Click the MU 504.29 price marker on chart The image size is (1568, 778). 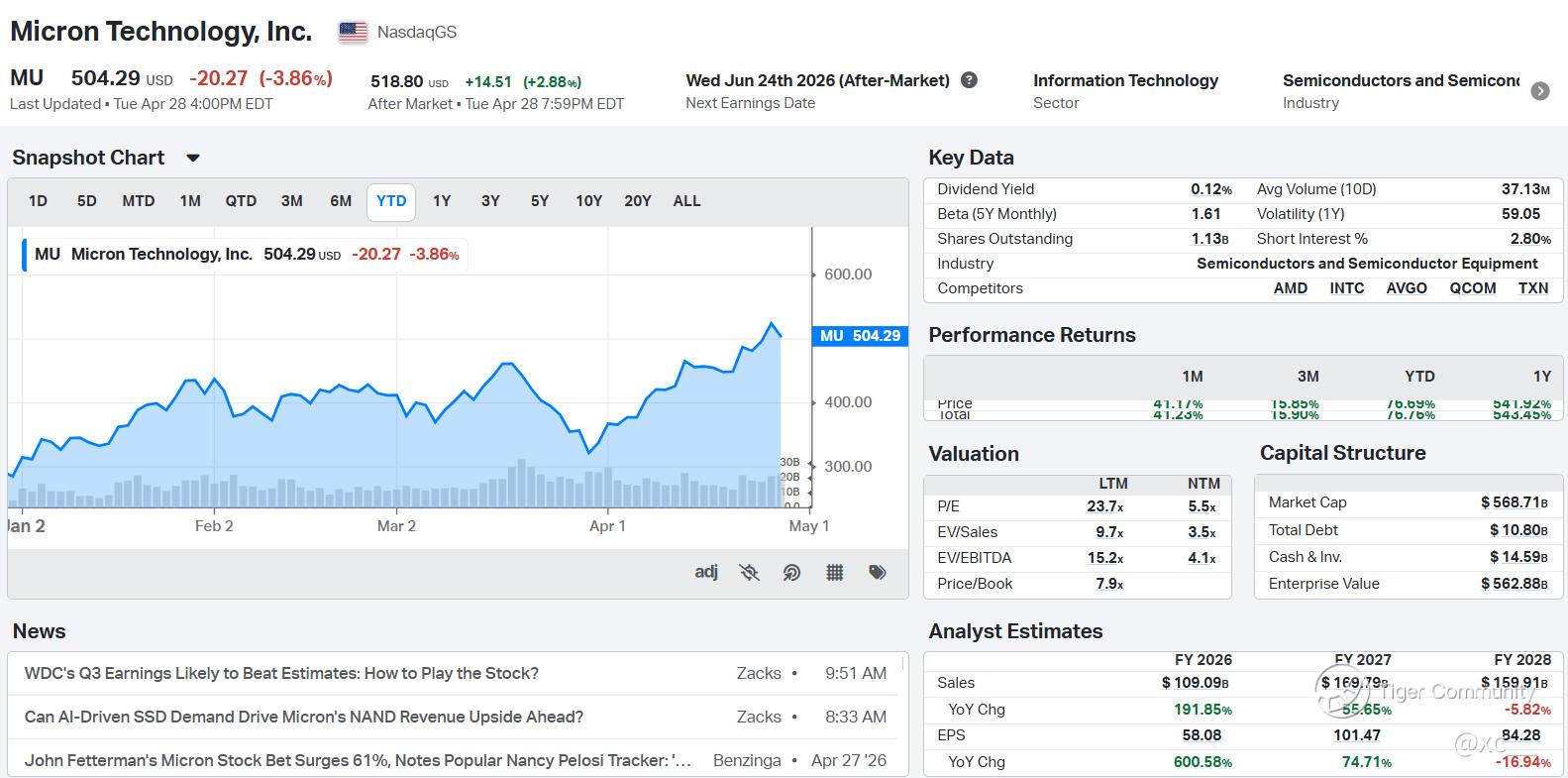859,336
